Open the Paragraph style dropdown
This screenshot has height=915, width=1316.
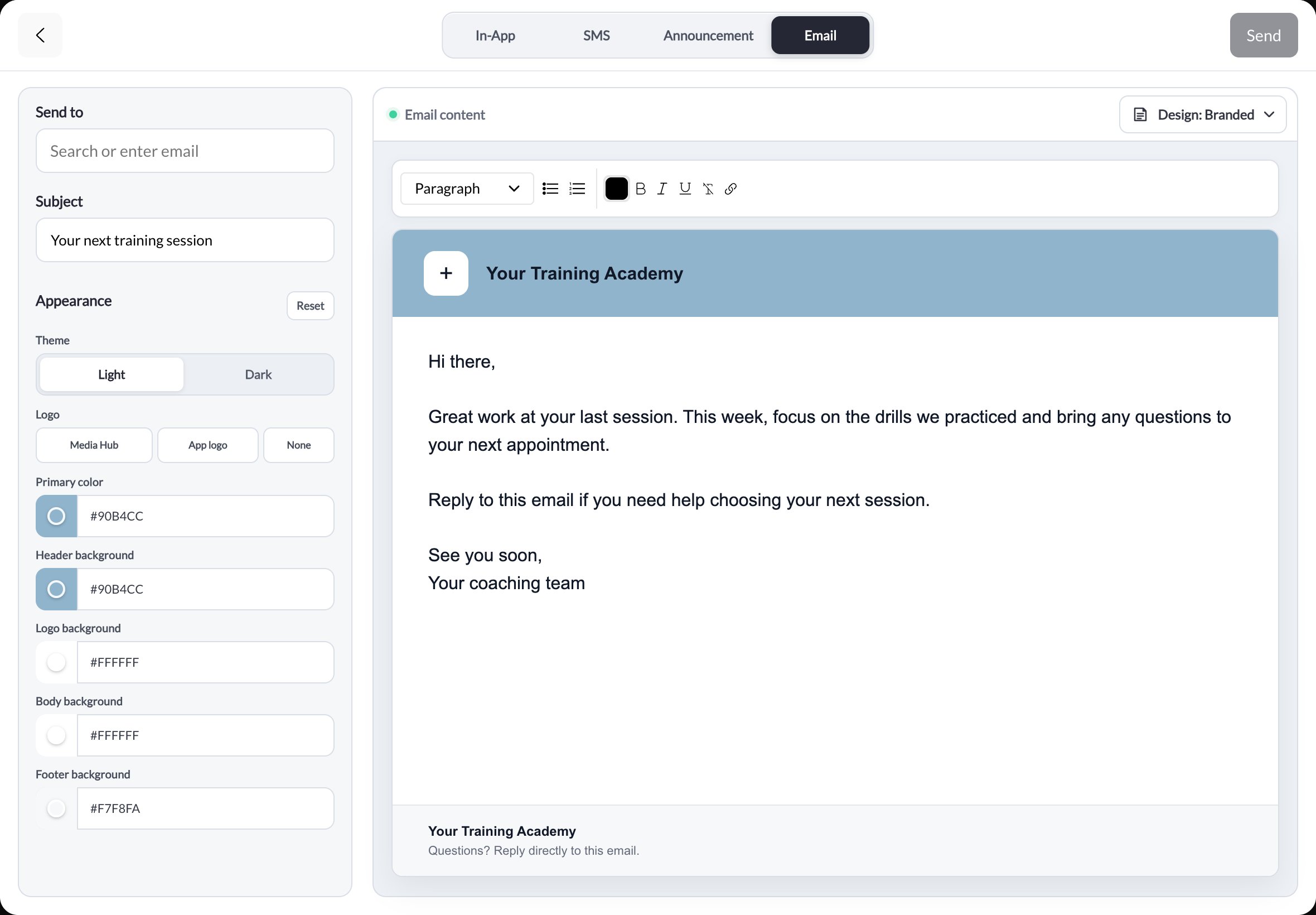tap(467, 189)
